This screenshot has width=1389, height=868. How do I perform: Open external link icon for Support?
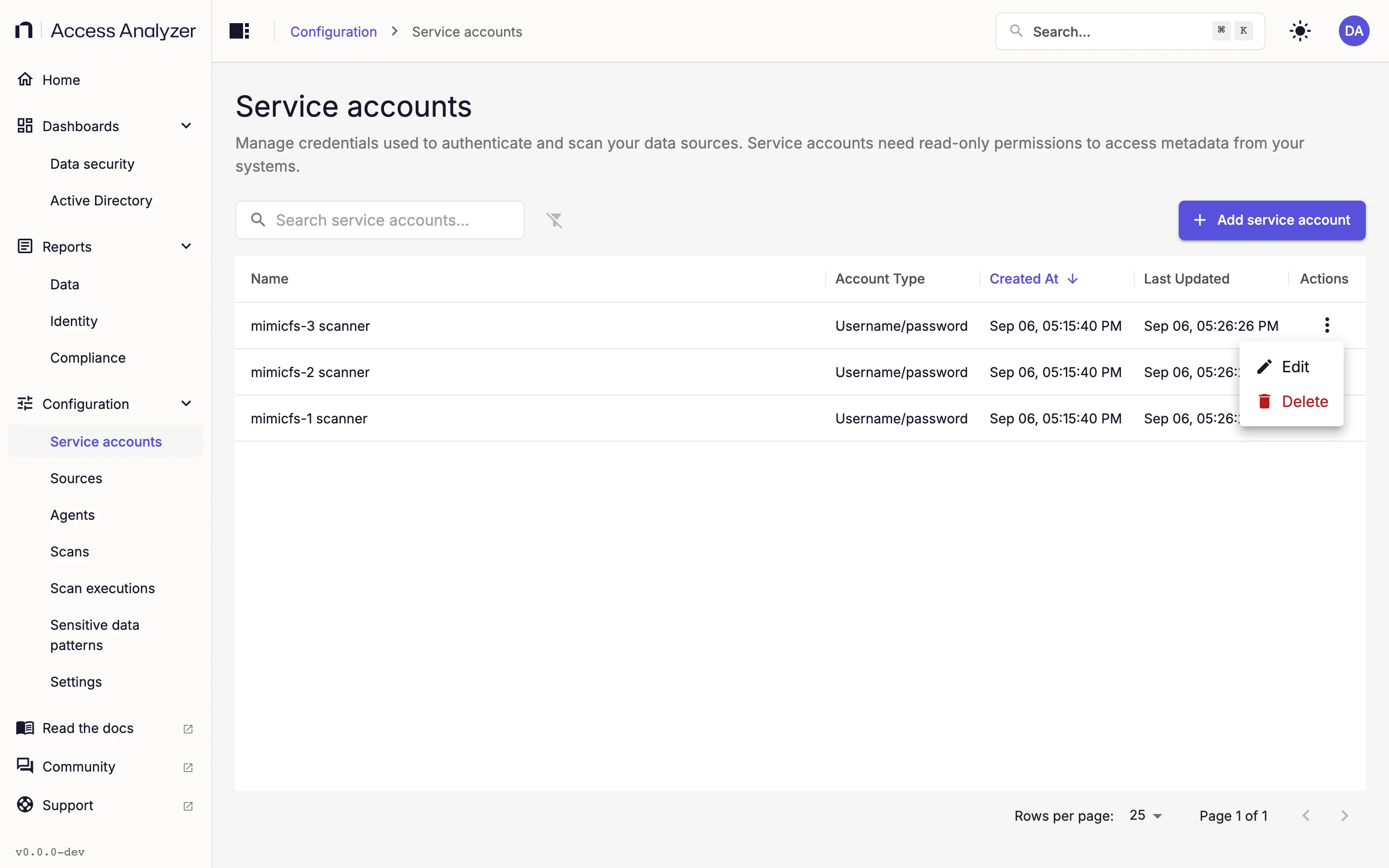[188, 806]
